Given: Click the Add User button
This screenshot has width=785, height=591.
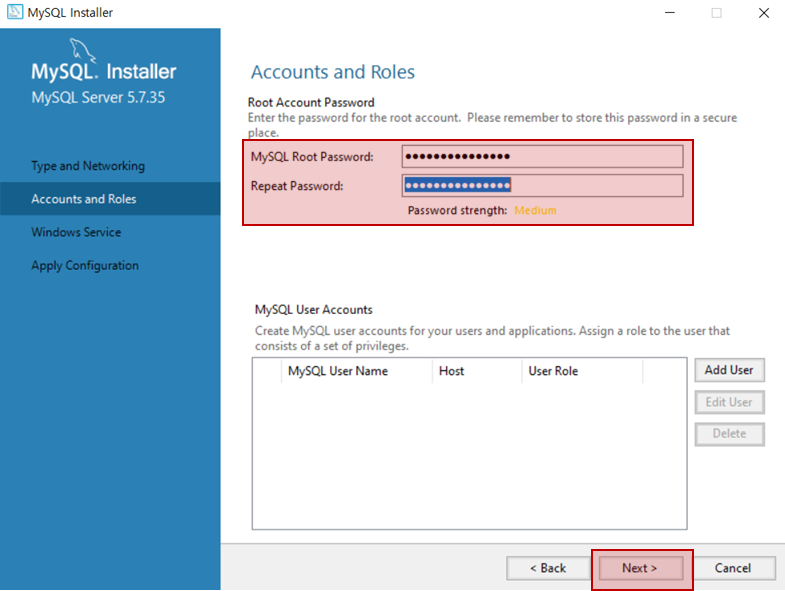Looking at the screenshot, I should coord(729,370).
